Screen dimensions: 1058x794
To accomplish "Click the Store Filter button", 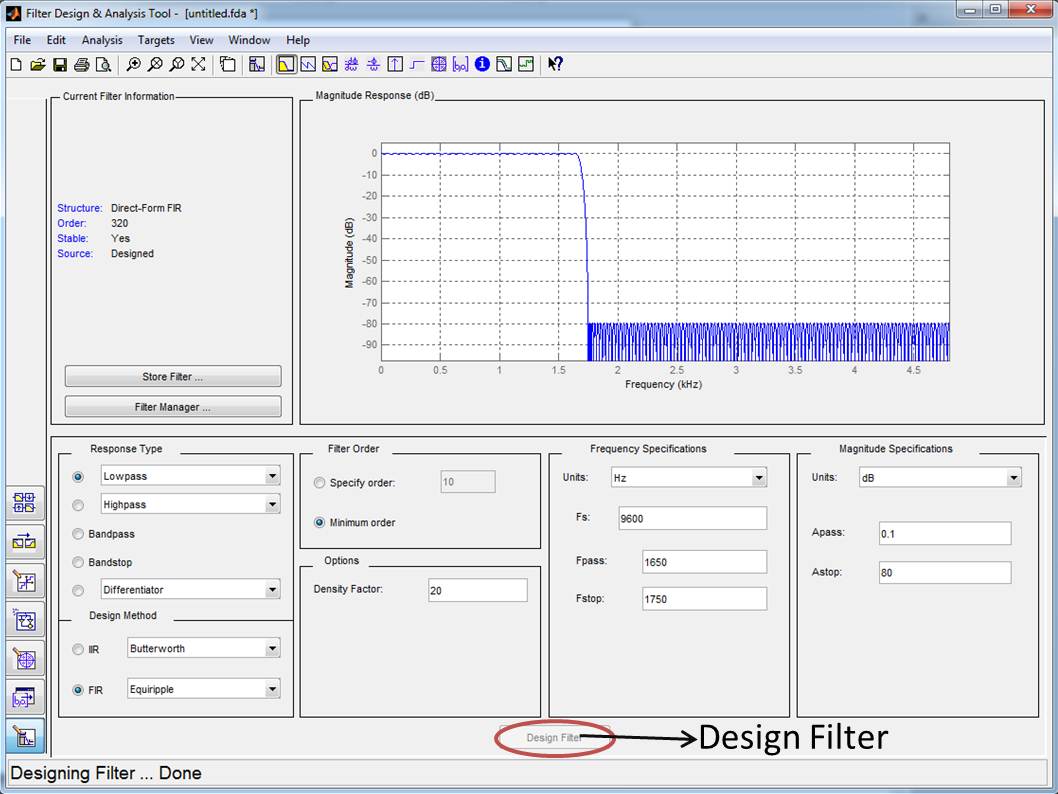I will click(x=173, y=377).
